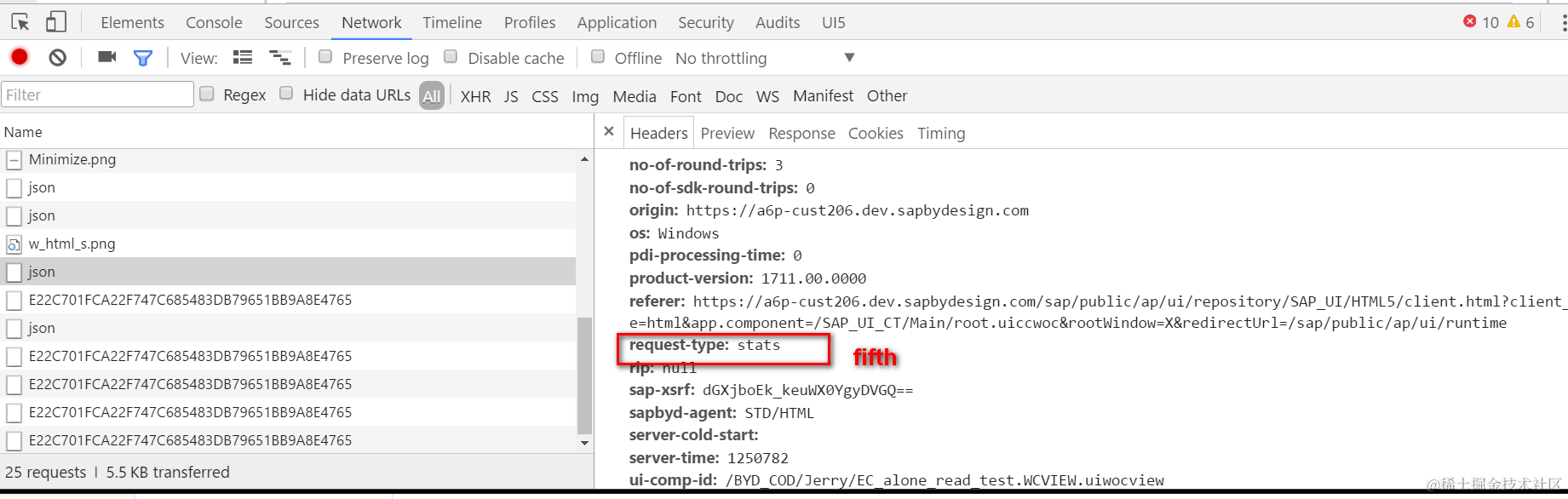The width and height of the screenshot is (1568, 499).
Task: Select the Minimize.png request row
Action: click(288, 159)
